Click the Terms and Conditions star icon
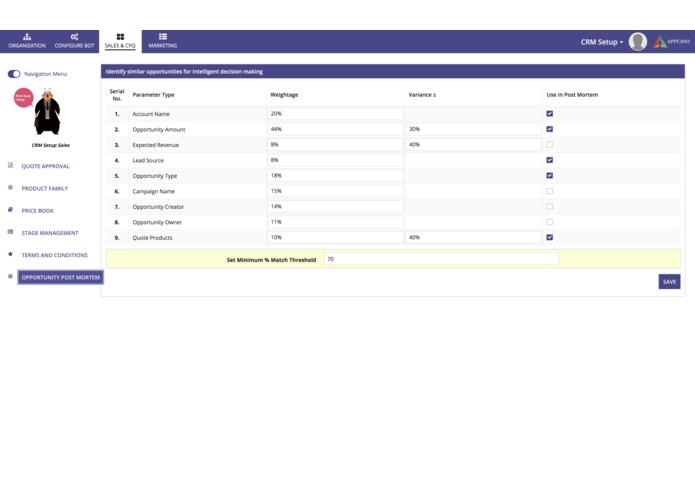This screenshot has height=494, width=695. pos(10,254)
